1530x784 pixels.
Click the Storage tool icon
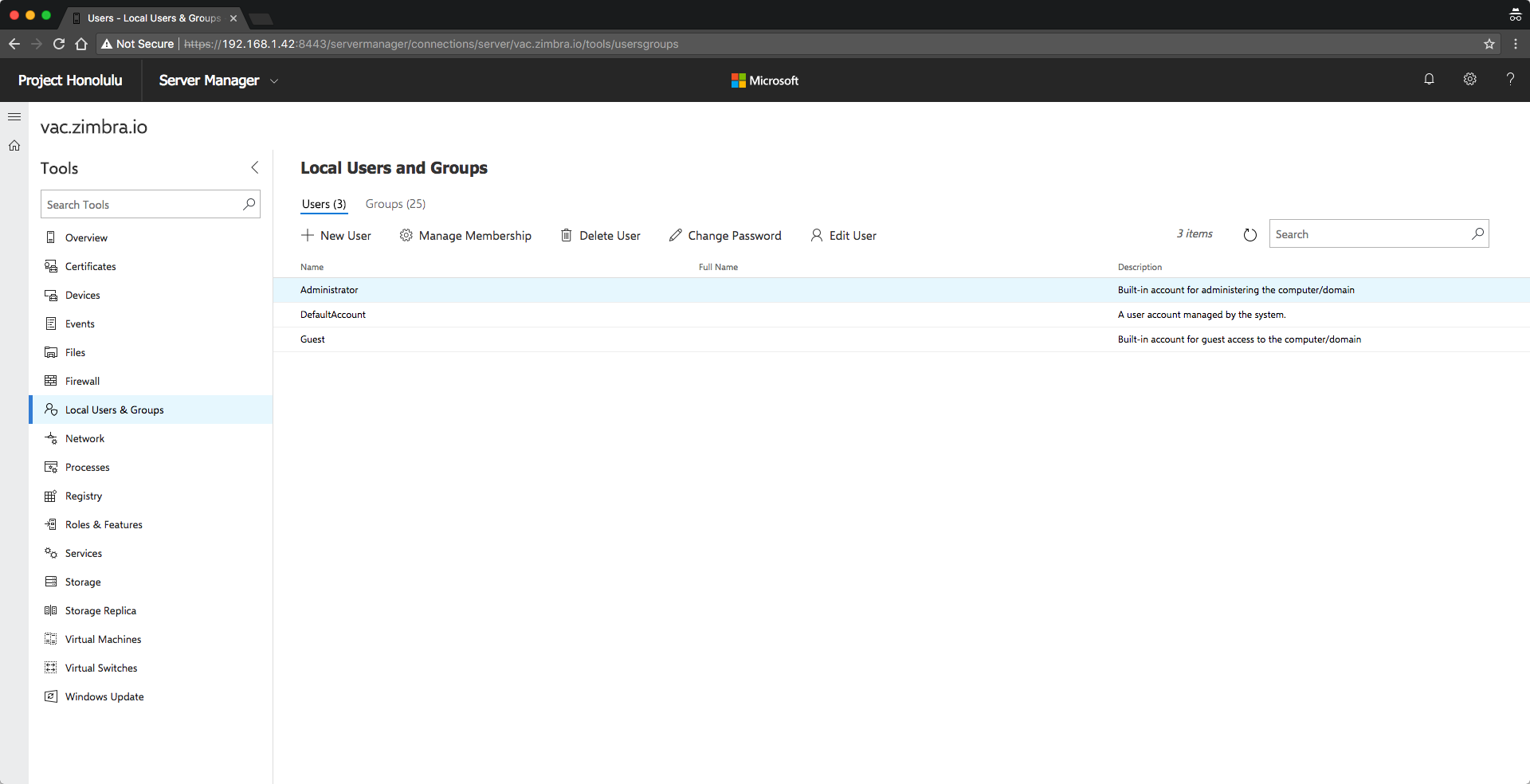51,582
